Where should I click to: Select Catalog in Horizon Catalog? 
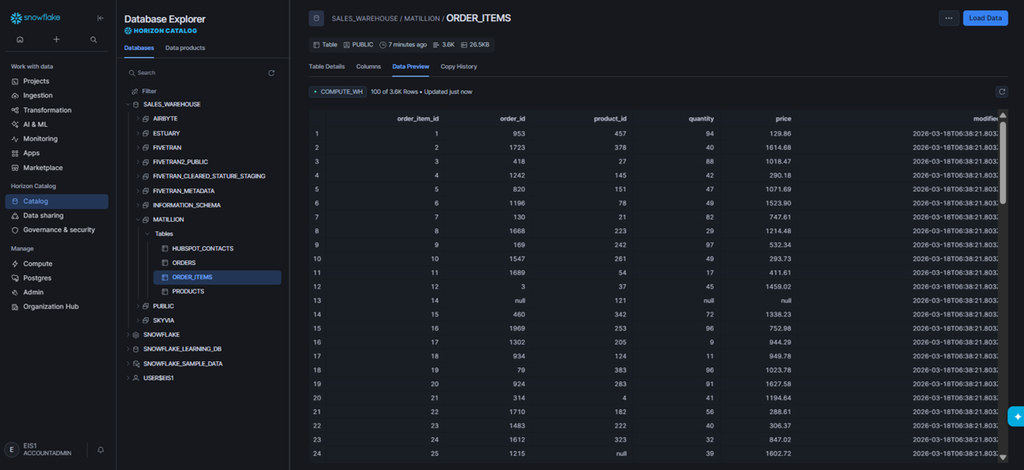point(57,201)
